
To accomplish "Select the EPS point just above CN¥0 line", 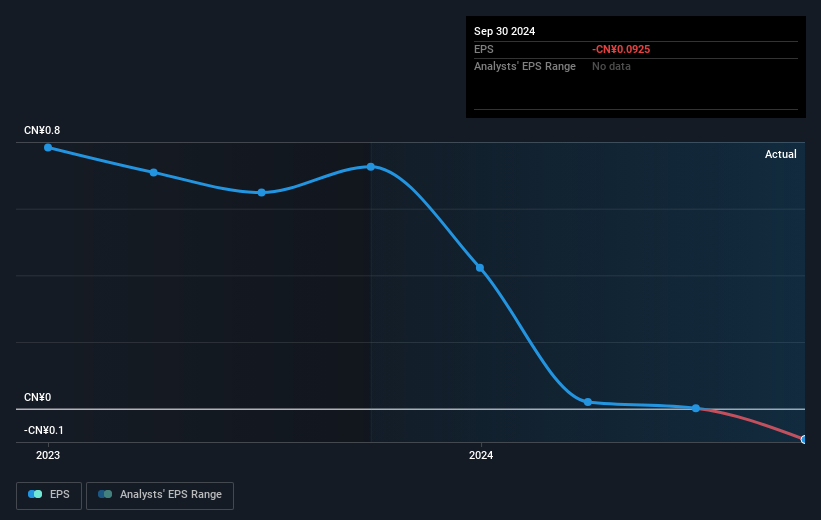I will (588, 402).
